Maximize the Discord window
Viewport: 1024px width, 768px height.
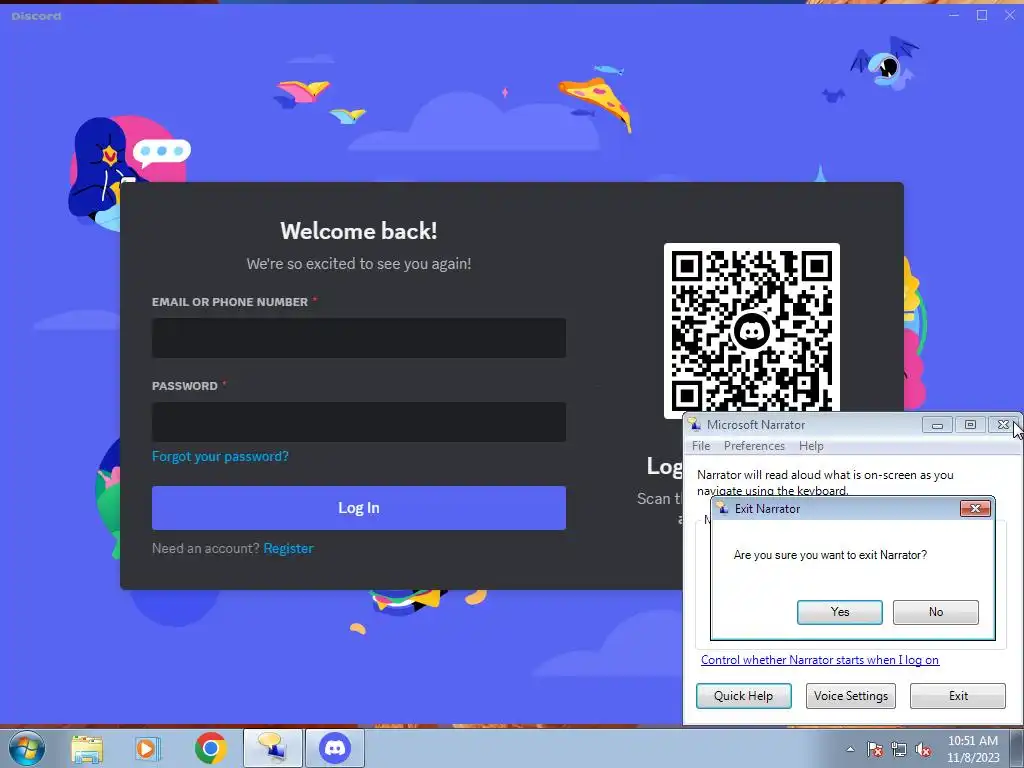tap(982, 15)
